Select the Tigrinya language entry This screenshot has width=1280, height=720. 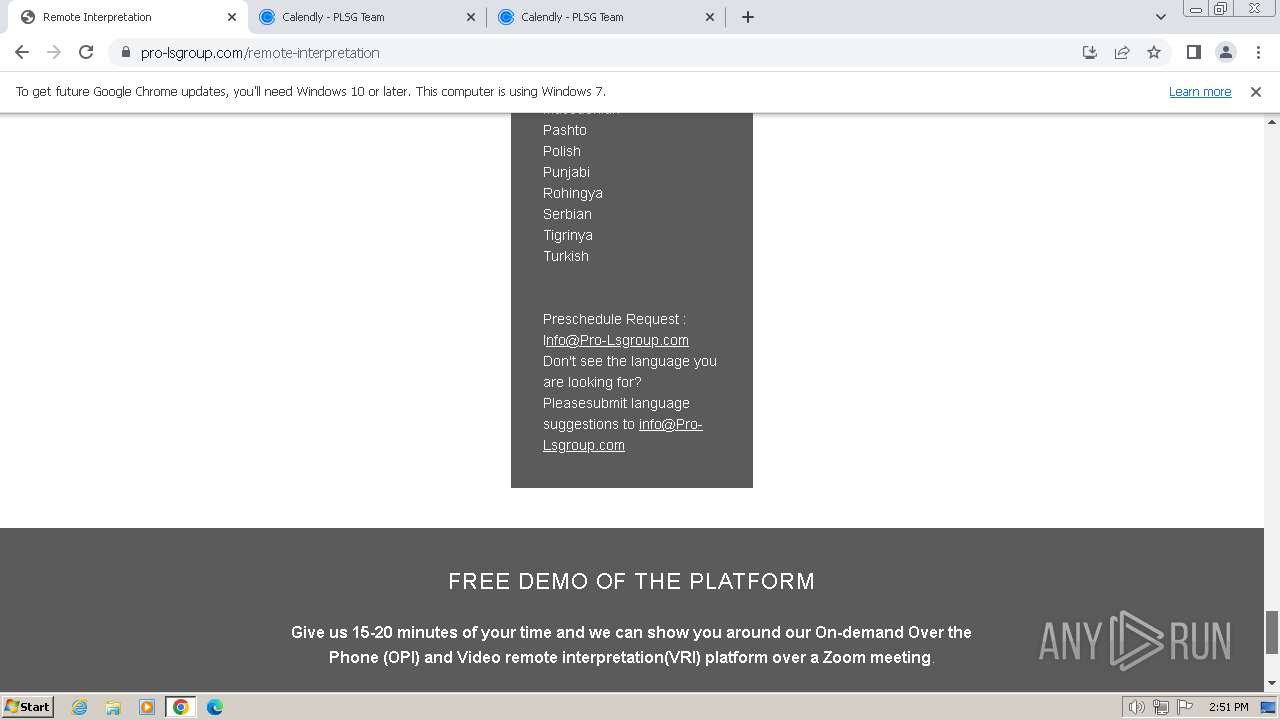coord(568,235)
